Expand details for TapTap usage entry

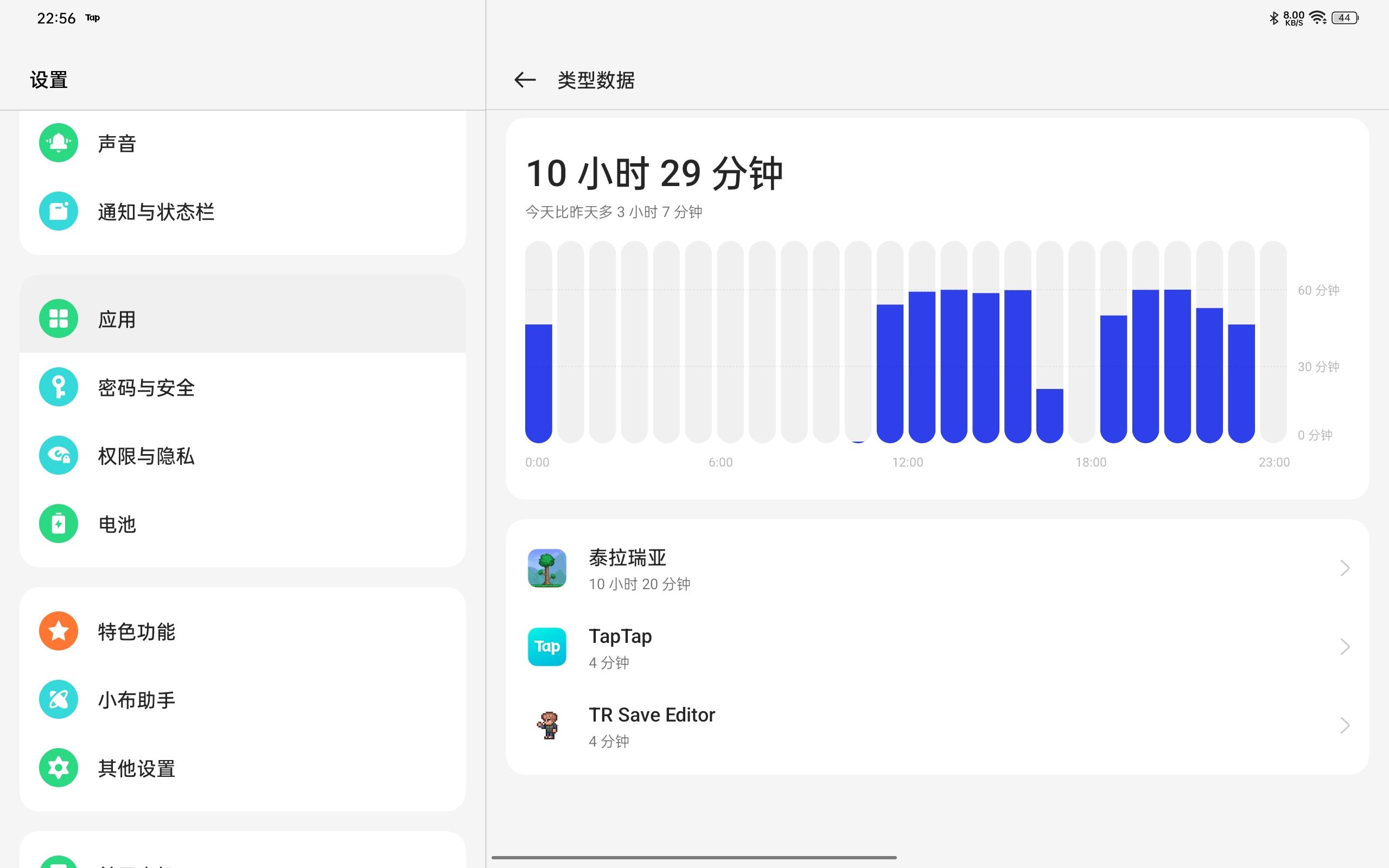[1346, 647]
